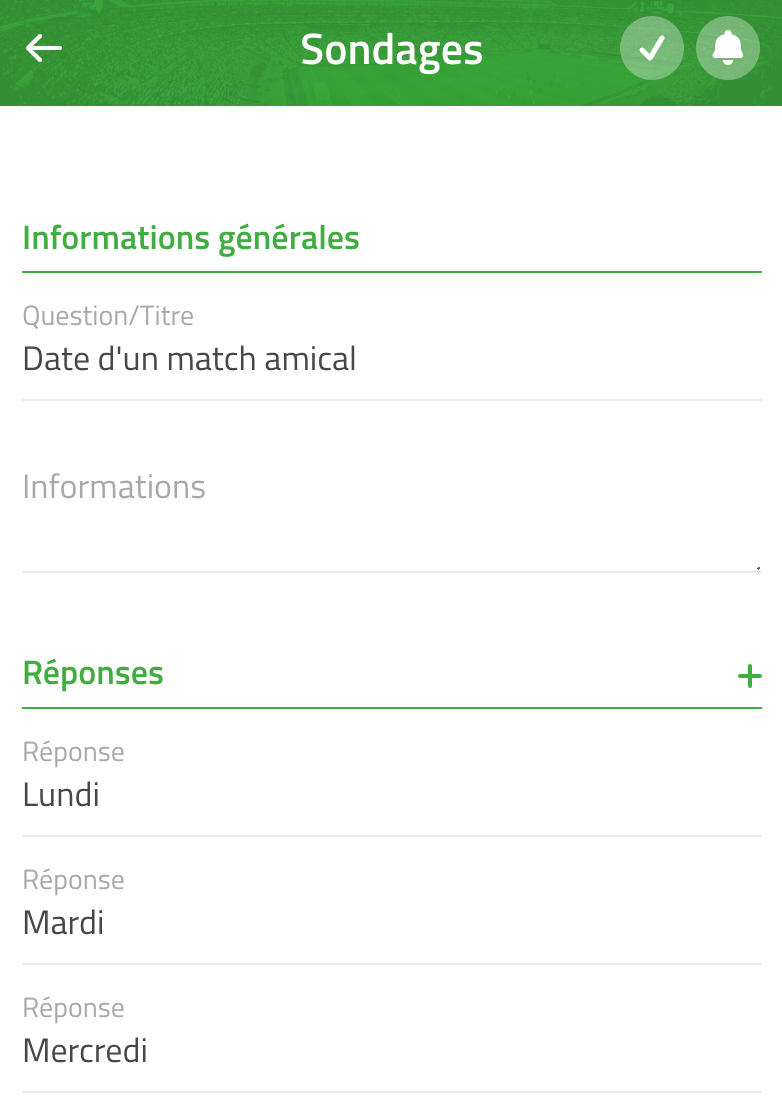This screenshot has width=782, height=1114.
Task: Click the Sondages page title
Action: click(391, 50)
